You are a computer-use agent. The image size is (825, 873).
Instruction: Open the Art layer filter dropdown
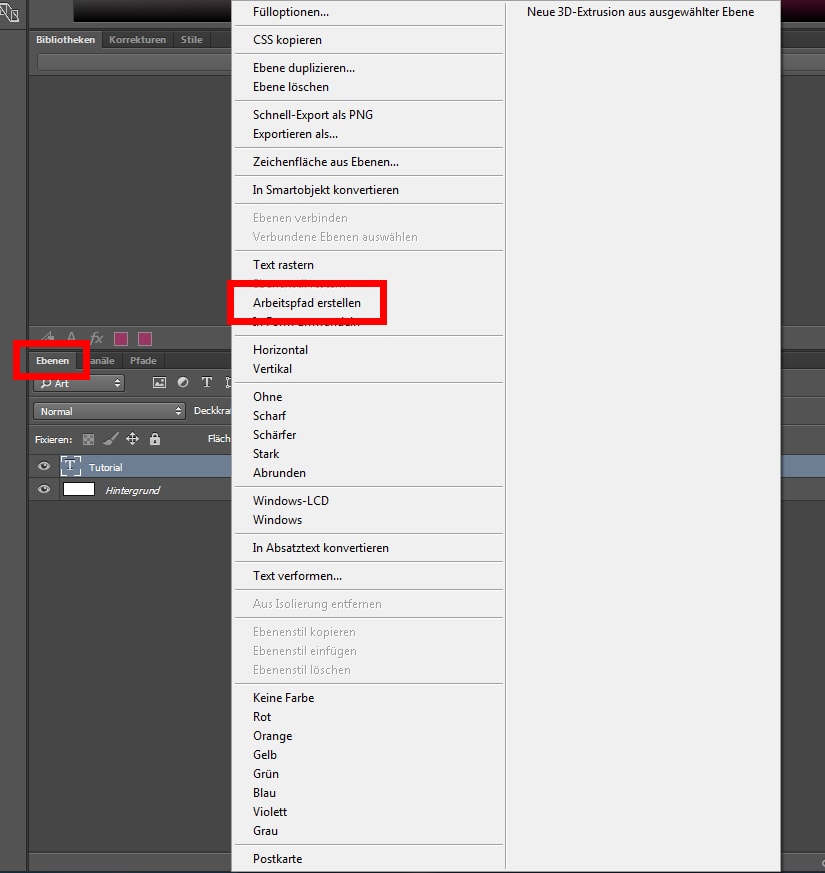click(x=79, y=383)
